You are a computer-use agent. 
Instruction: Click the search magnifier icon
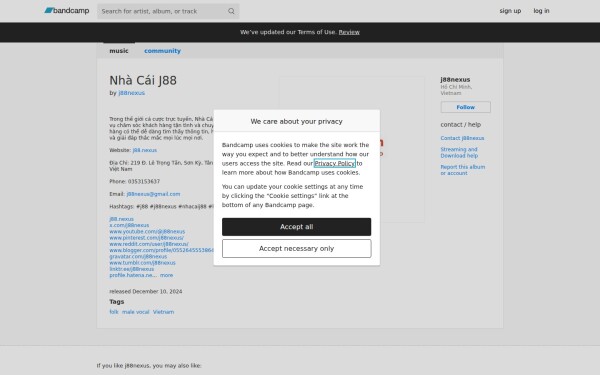[231, 11]
